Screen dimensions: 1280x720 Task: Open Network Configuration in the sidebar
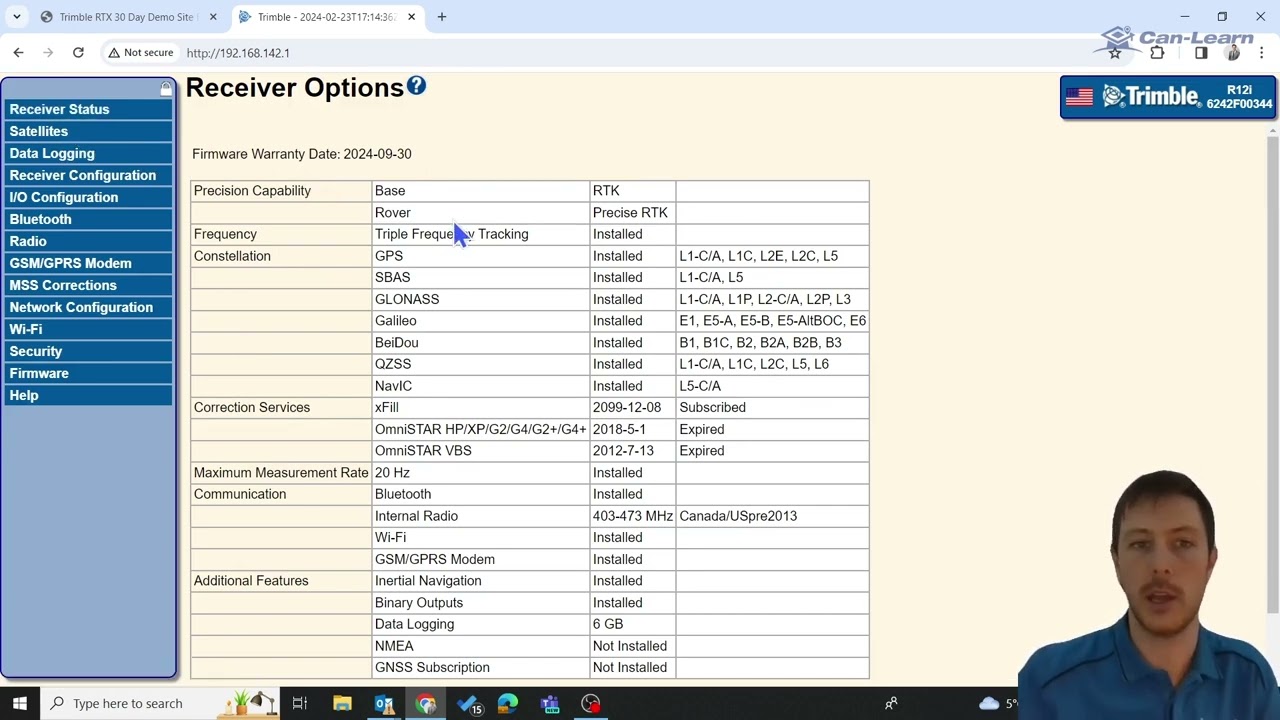pyautogui.click(x=88, y=307)
